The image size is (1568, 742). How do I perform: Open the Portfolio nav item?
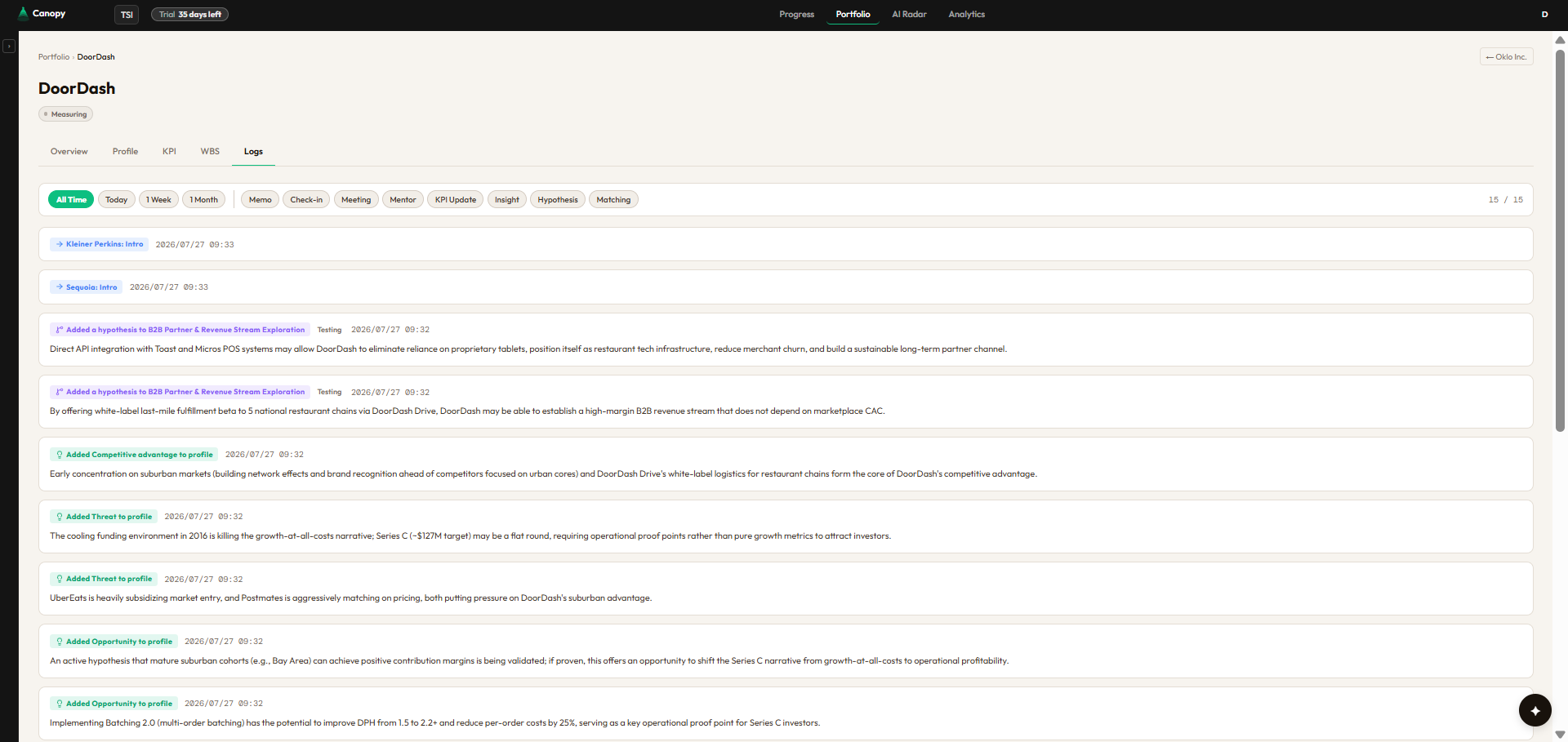tap(853, 14)
